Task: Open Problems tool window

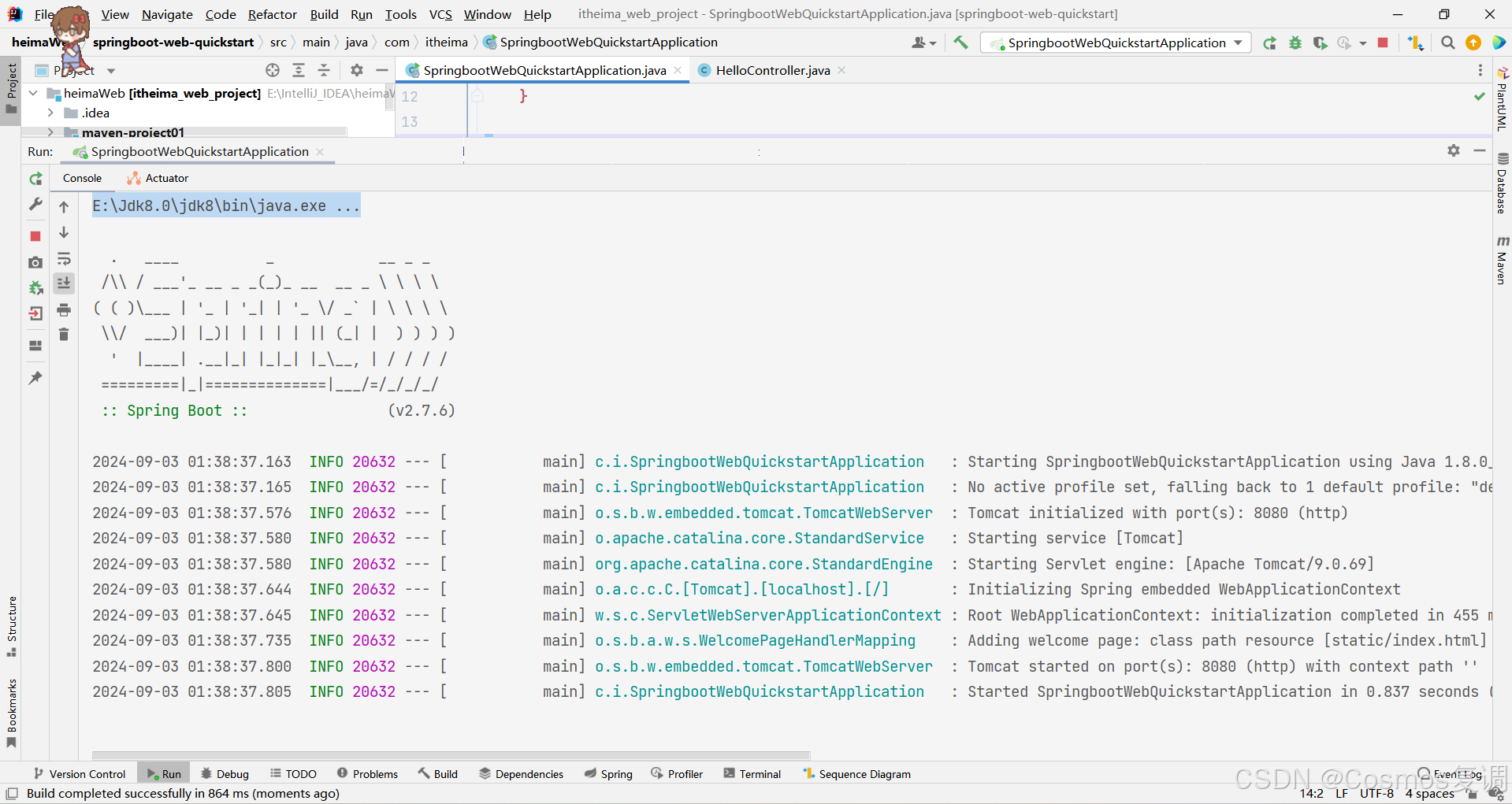Action: click(367, 774)
